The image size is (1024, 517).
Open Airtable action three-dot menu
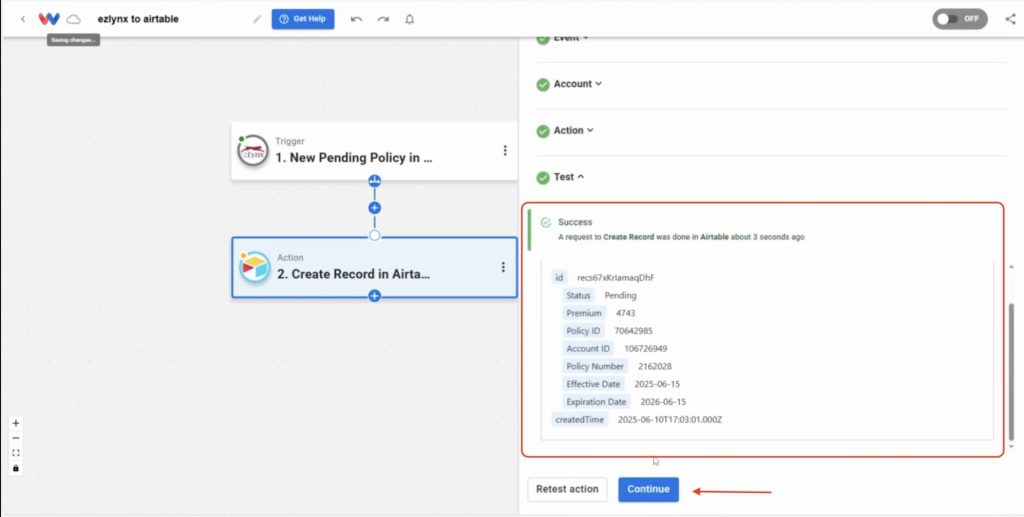pos(503,267)
